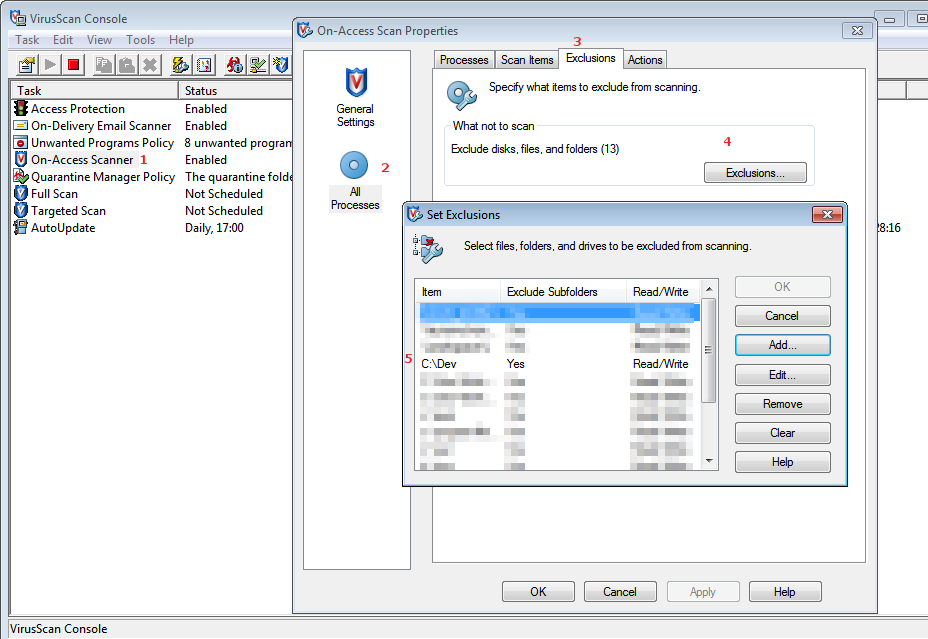
Task: Click Clear in Set Exclusions
Action: click(x=782, y=433)
